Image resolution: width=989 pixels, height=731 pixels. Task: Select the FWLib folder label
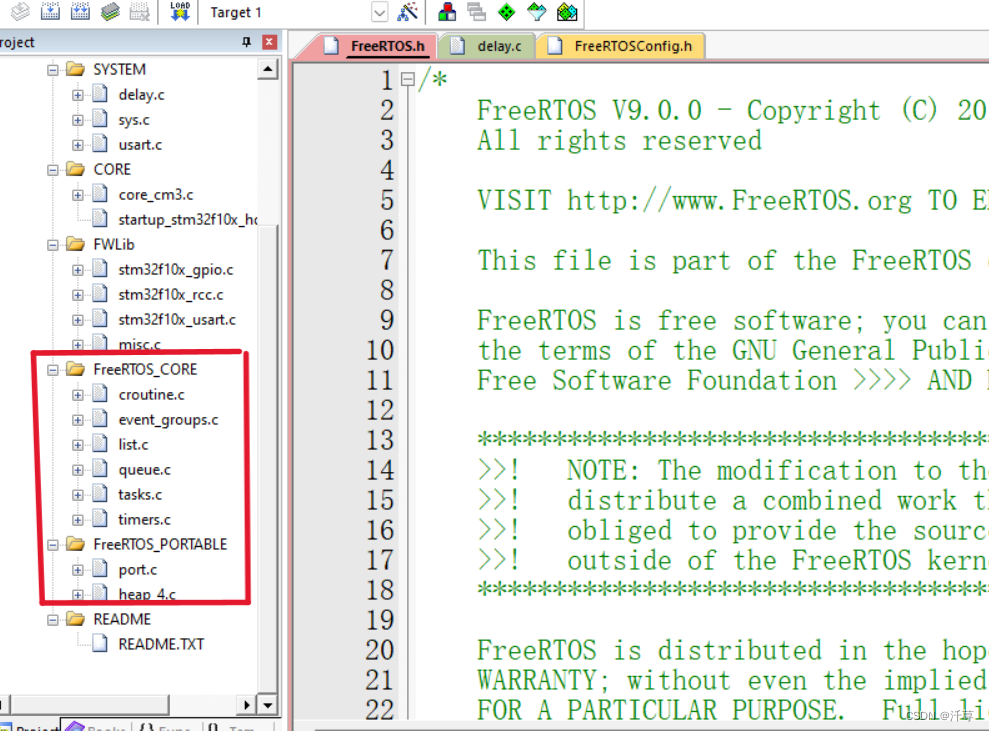pyautogui.click(x=114, y=245)
